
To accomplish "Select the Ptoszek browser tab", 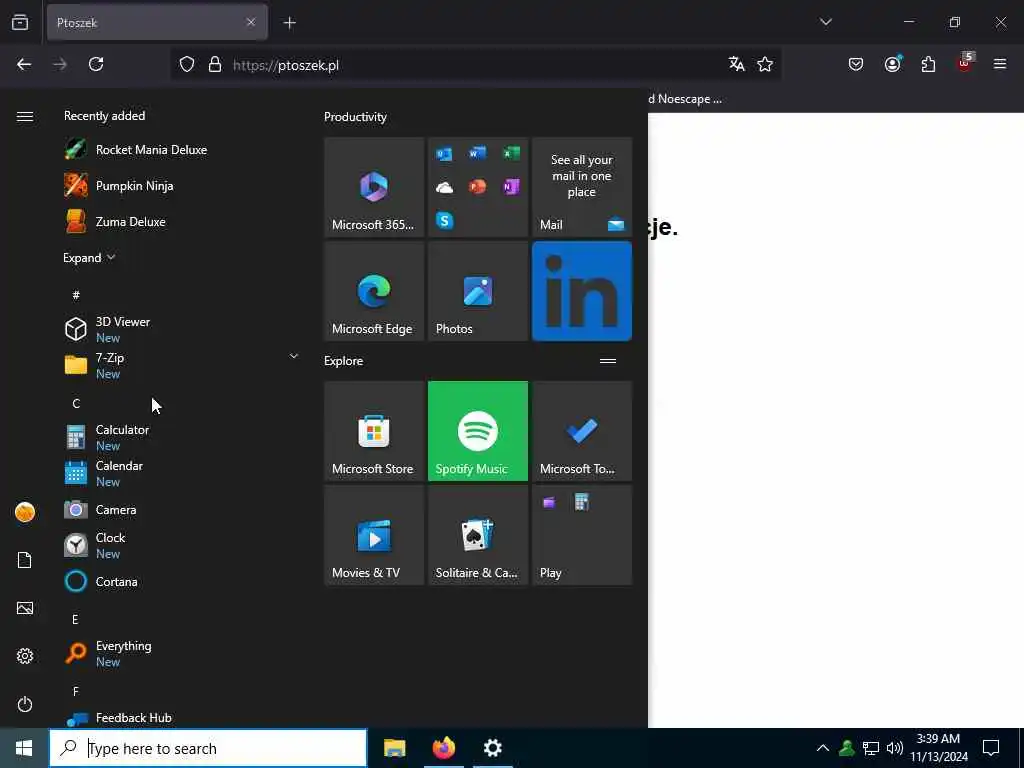I will 157,22.
